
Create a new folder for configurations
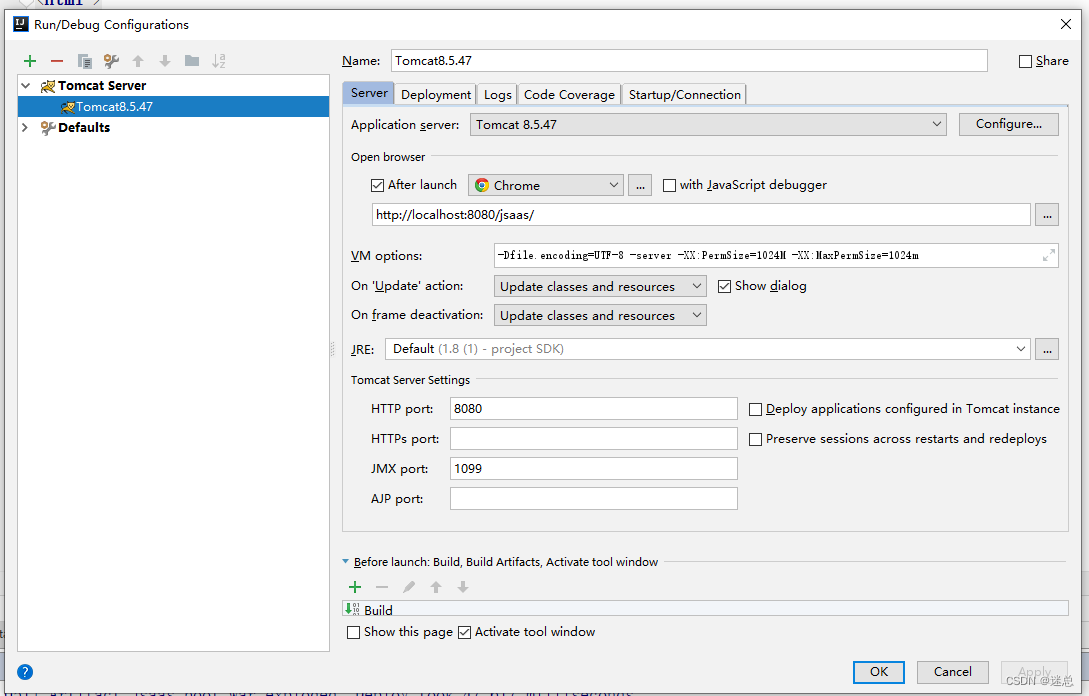(x=192, y=61)
